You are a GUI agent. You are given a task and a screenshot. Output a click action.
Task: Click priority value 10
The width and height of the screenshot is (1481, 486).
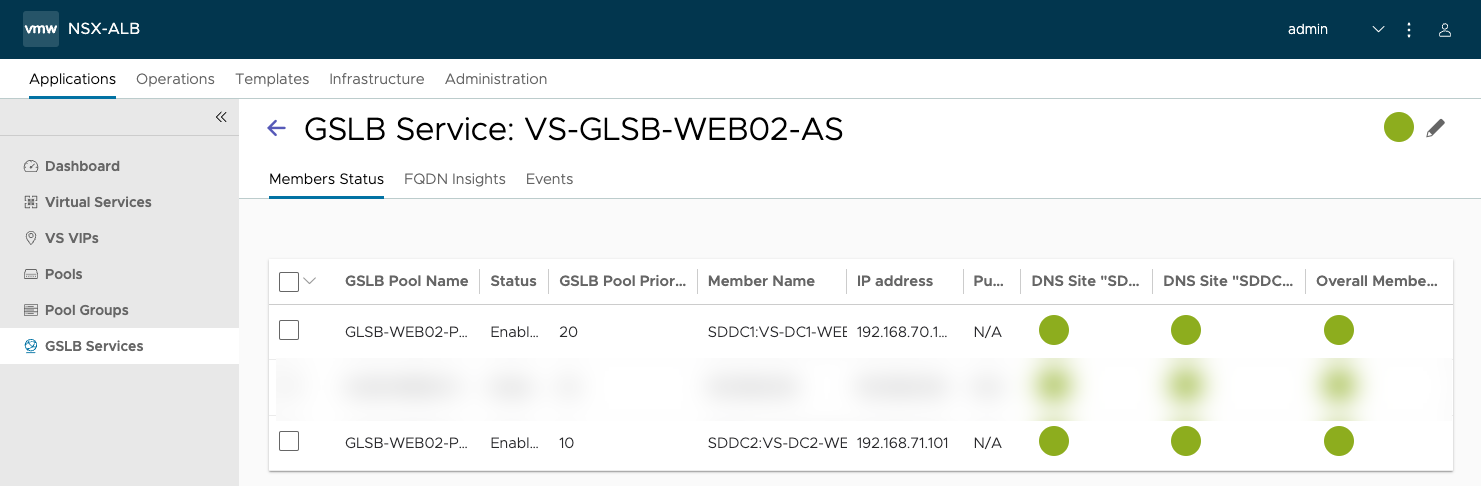(x=567, y=442)
